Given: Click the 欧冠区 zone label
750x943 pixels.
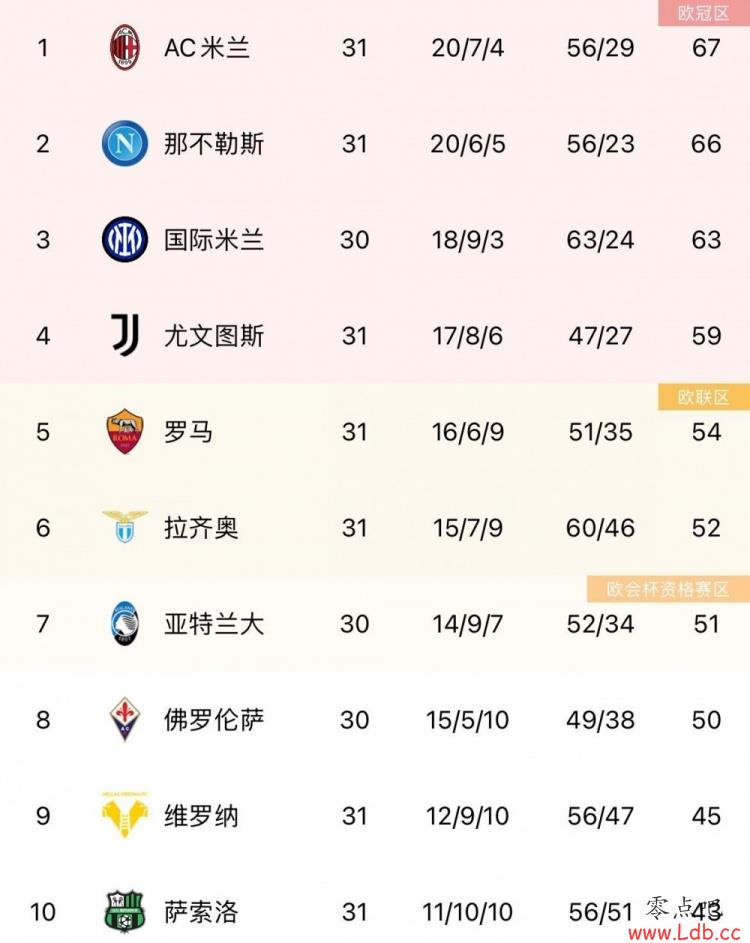Looking at the screenshot, I should pyautogui.click(x=704, y=13).
